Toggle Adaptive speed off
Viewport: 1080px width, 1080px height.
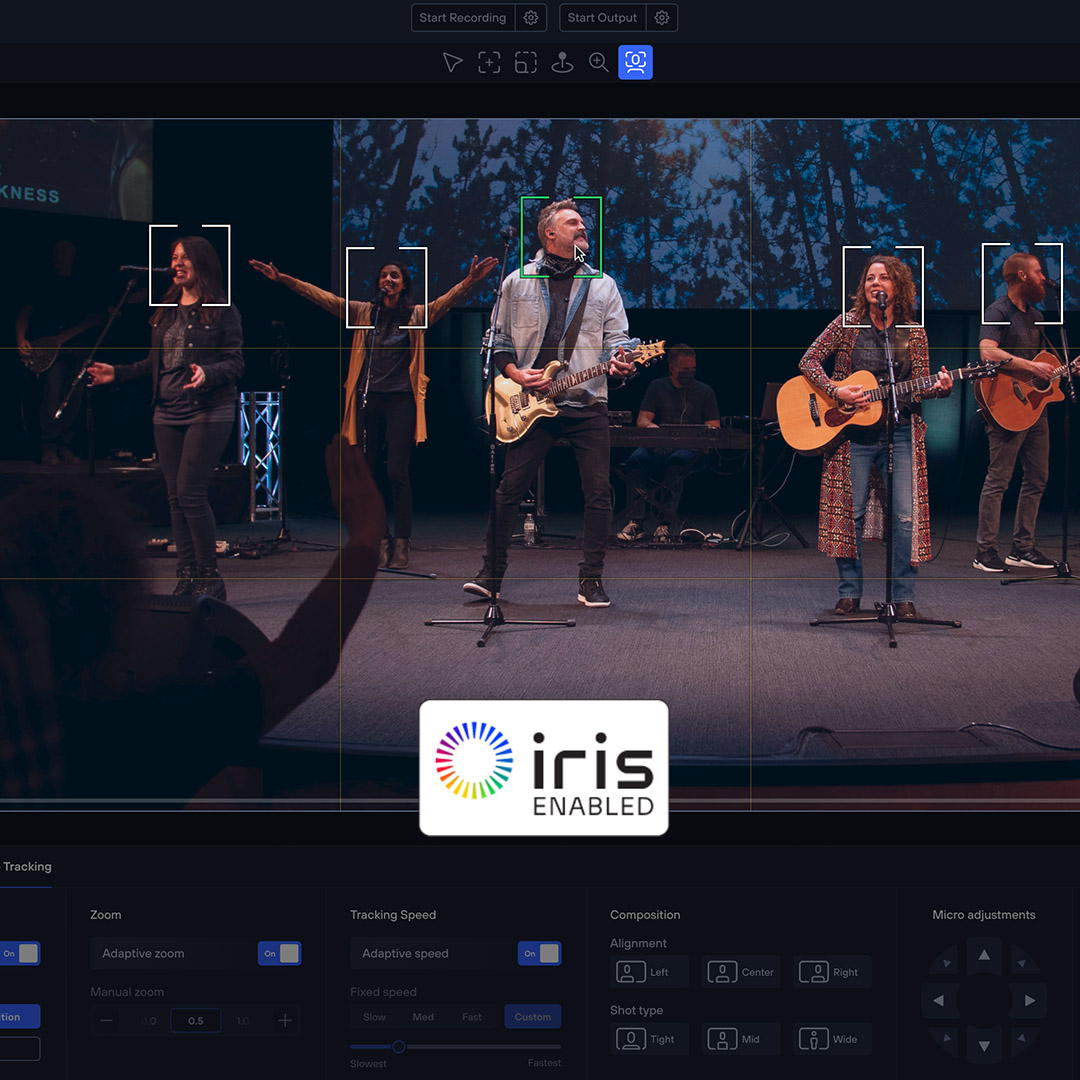point(539,953)
